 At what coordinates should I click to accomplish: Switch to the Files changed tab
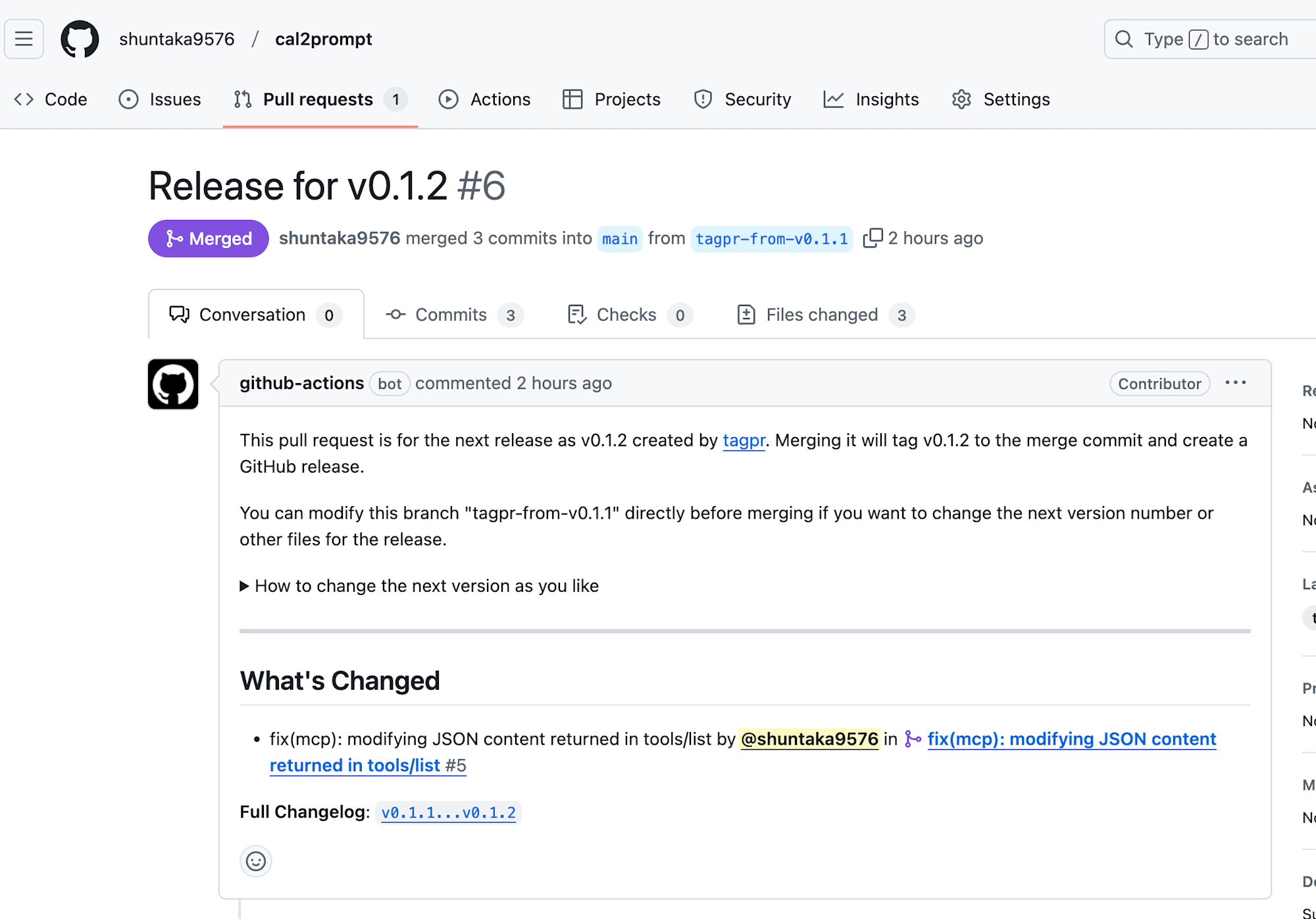pos(821,315)
